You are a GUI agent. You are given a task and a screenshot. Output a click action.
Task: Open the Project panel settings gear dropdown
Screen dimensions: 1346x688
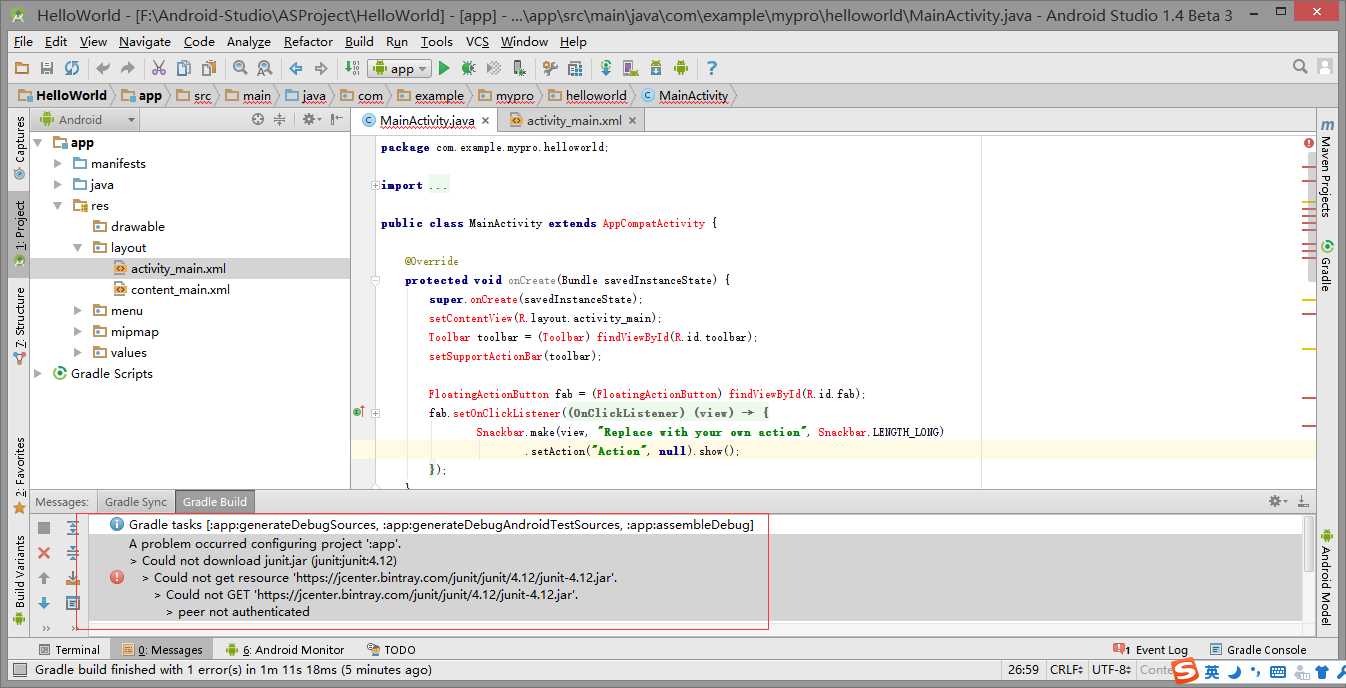312,119
